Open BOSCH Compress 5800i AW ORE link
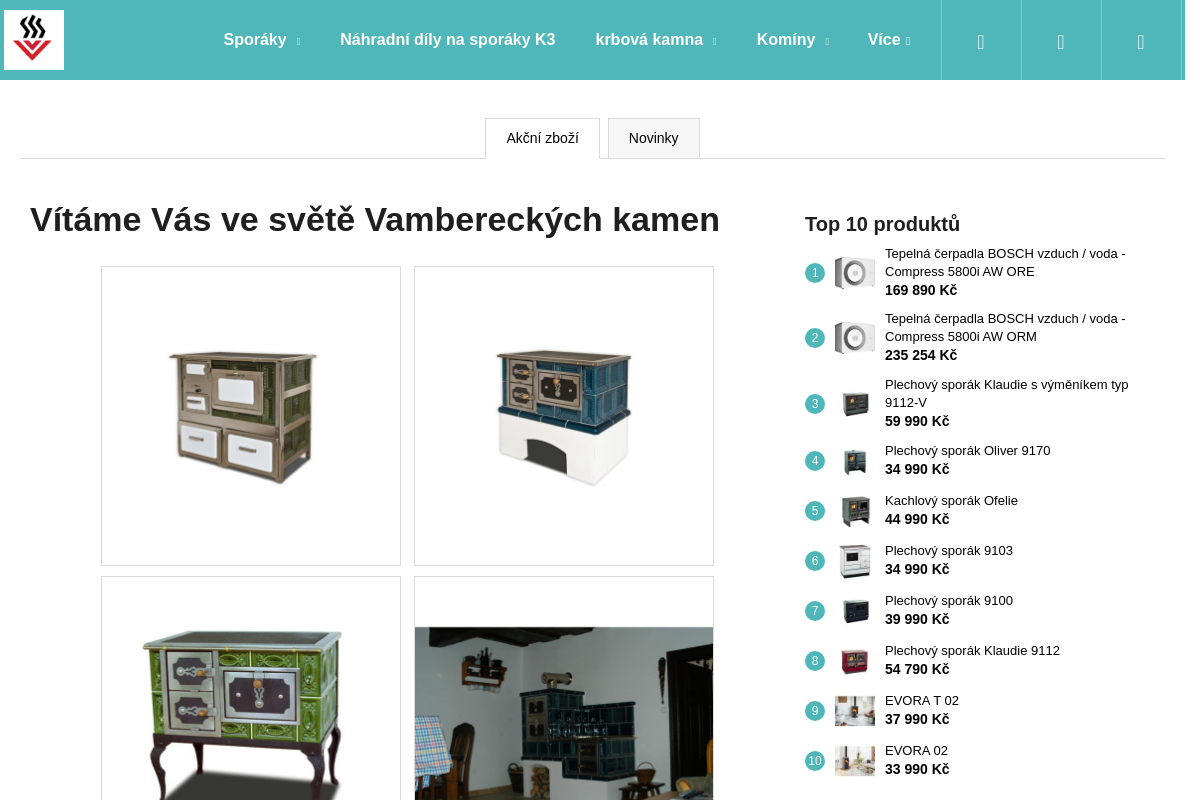Viewport: 1200px width, 800px height. [x=1005, y=263]
